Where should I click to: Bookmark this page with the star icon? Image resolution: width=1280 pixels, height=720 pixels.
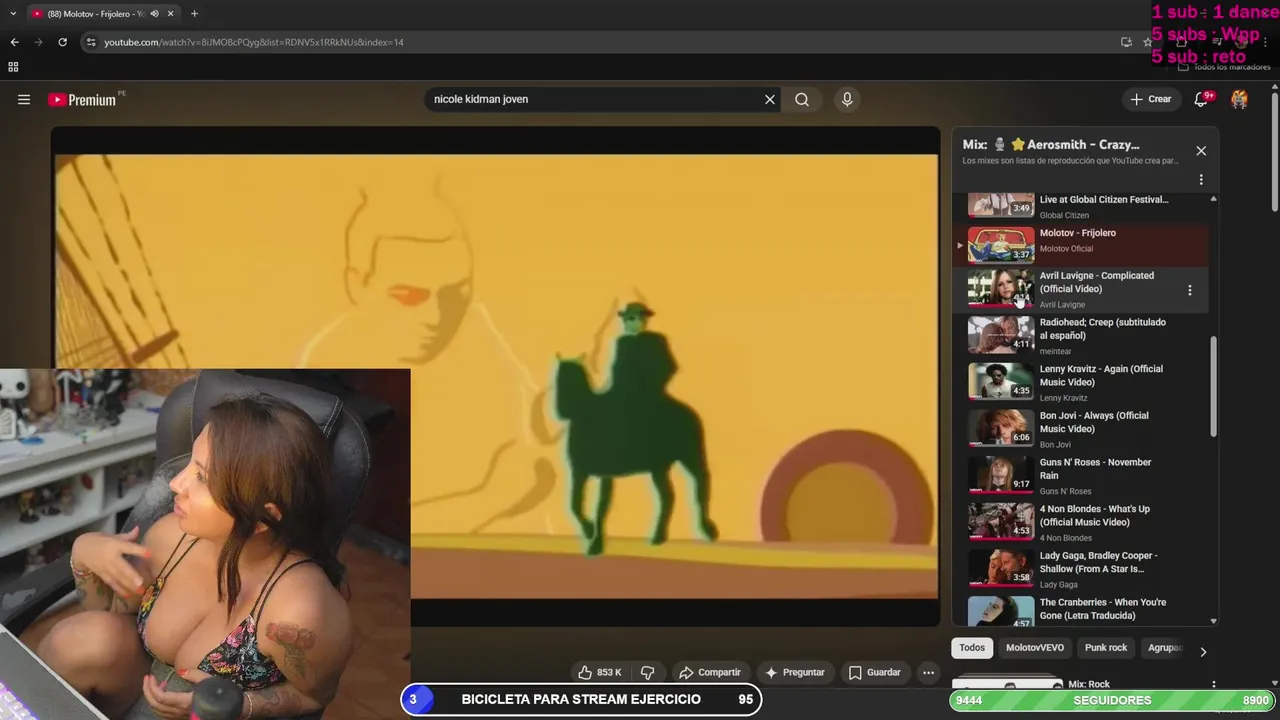1147,42
